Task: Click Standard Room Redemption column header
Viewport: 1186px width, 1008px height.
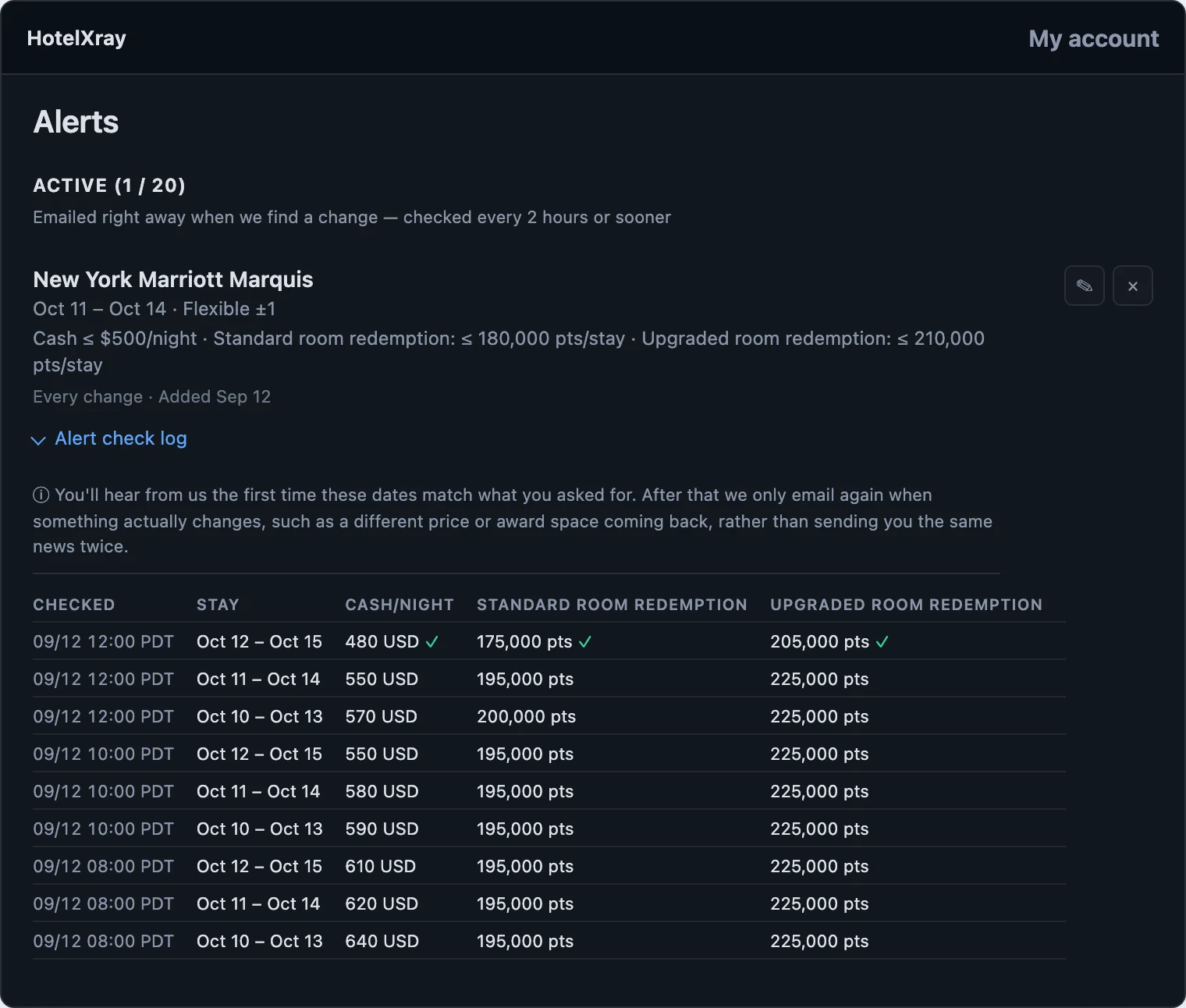Action: [612, 605]
